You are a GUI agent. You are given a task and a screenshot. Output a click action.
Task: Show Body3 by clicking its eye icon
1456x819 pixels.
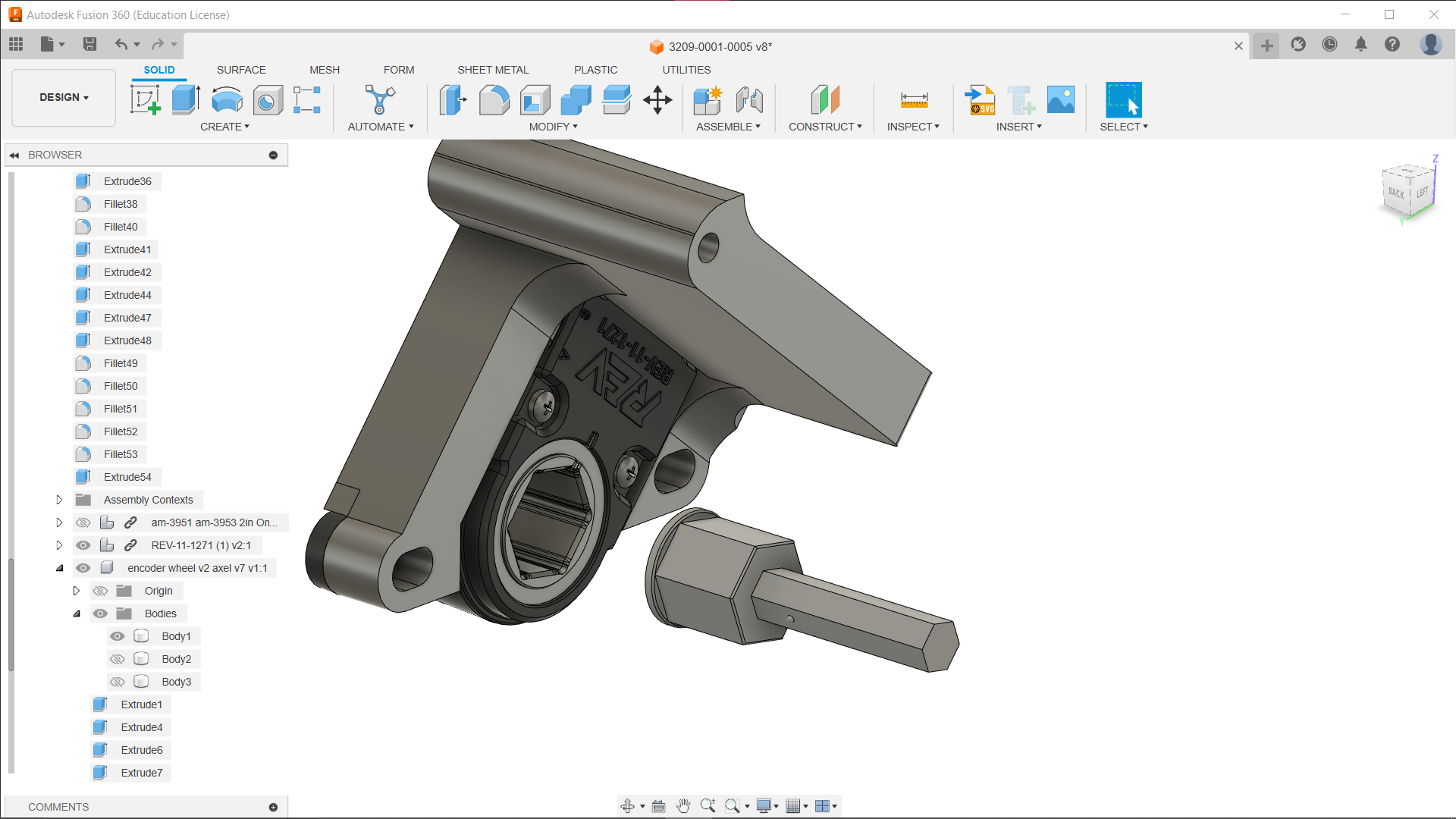point(117,682)
